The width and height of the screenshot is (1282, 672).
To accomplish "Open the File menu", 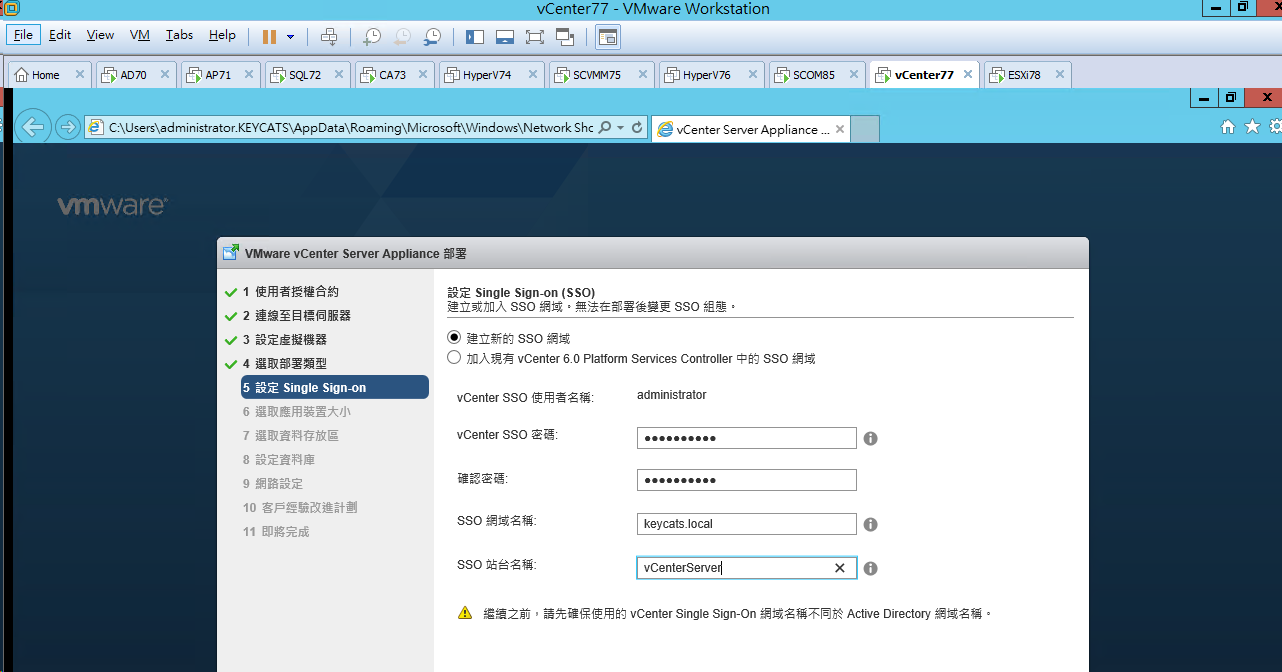I will 23,35.
